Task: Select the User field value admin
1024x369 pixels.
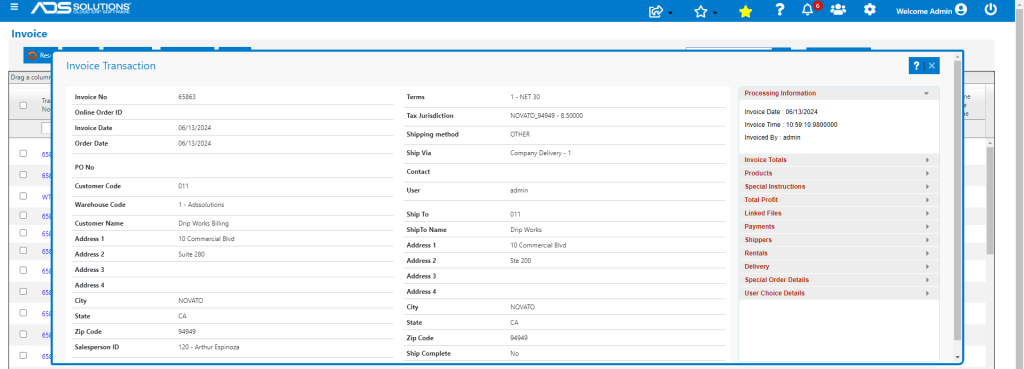Action: pos(519,190)
